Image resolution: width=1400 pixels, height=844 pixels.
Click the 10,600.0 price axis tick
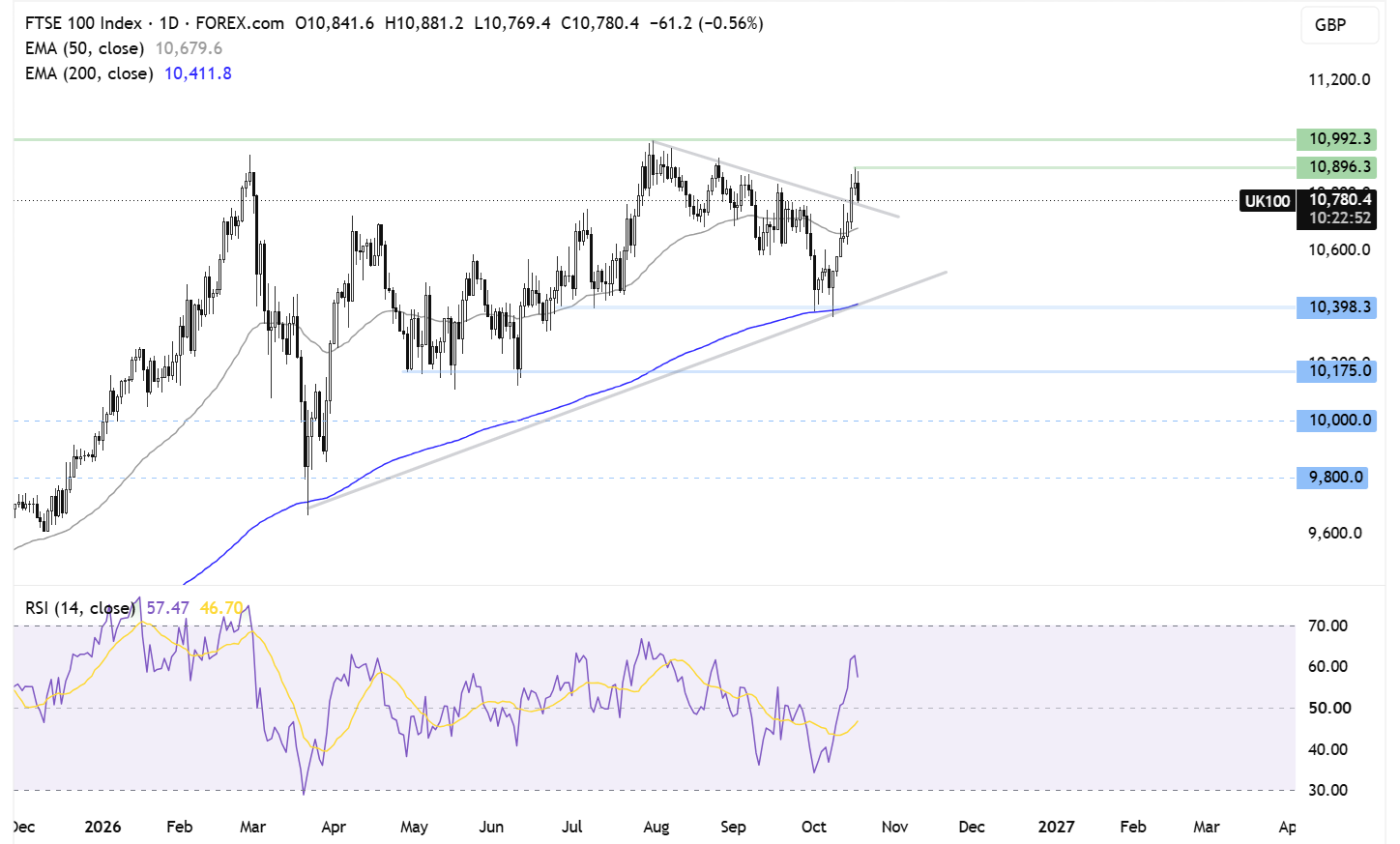pyautogui.click(x=1339, y=250)
